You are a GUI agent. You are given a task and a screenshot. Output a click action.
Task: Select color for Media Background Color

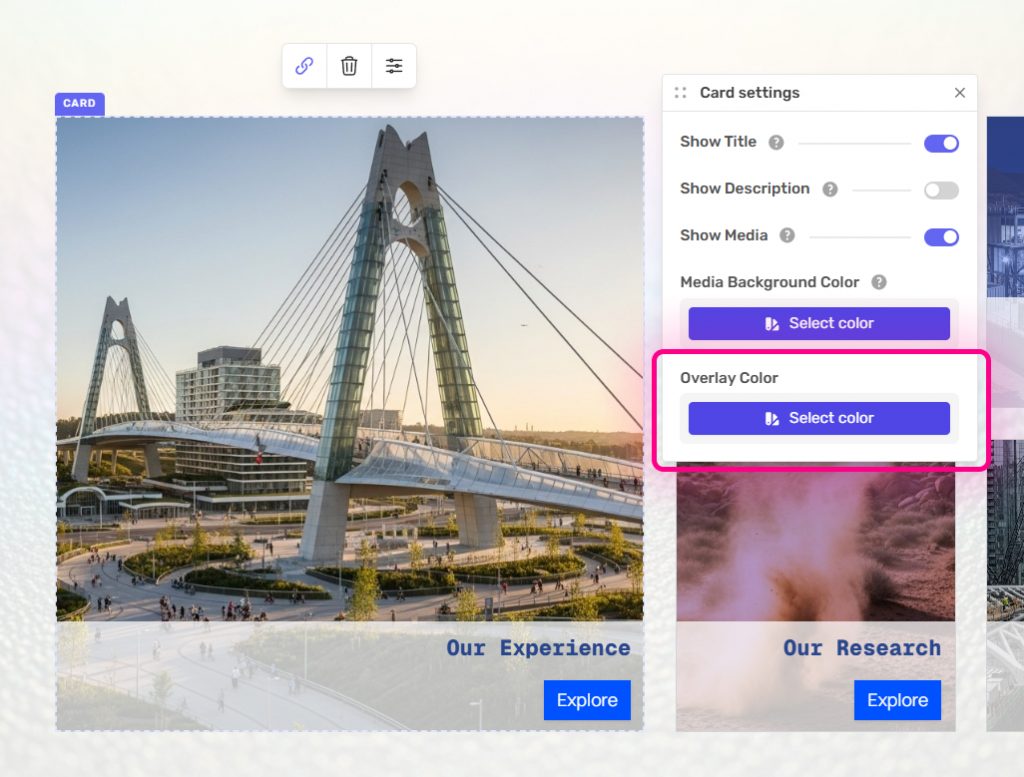pyautogui.click(x=819, y=324)
